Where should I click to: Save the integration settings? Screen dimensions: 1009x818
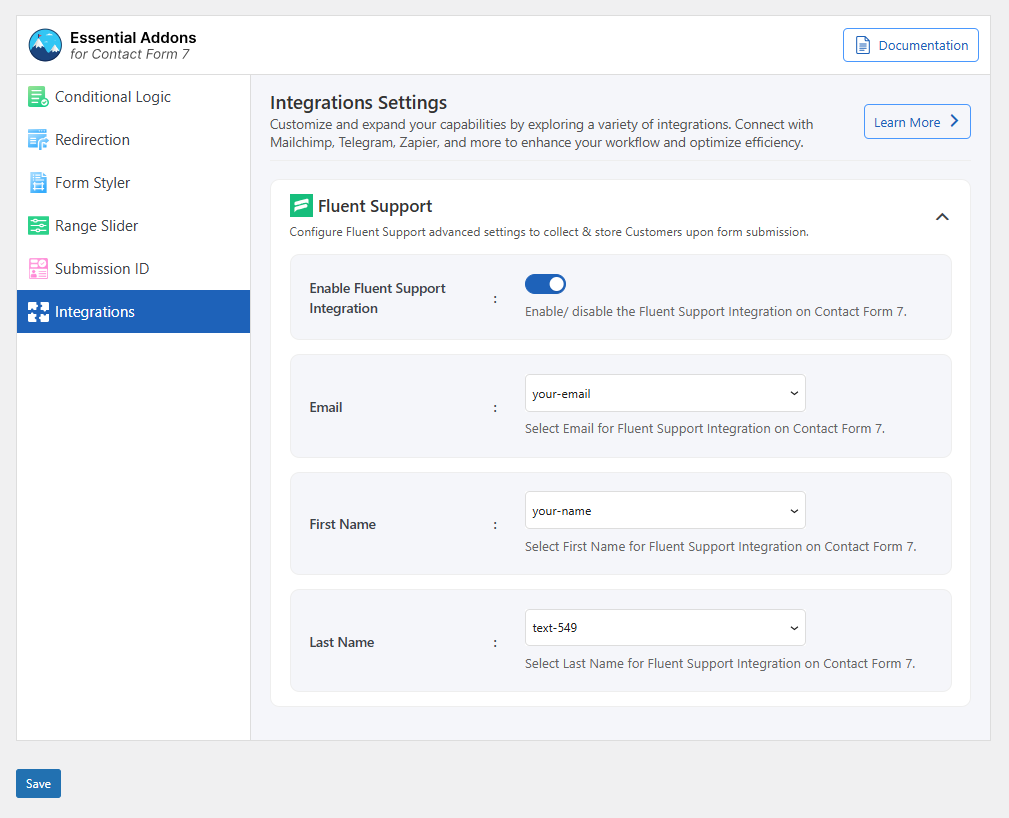coord(39,783)
